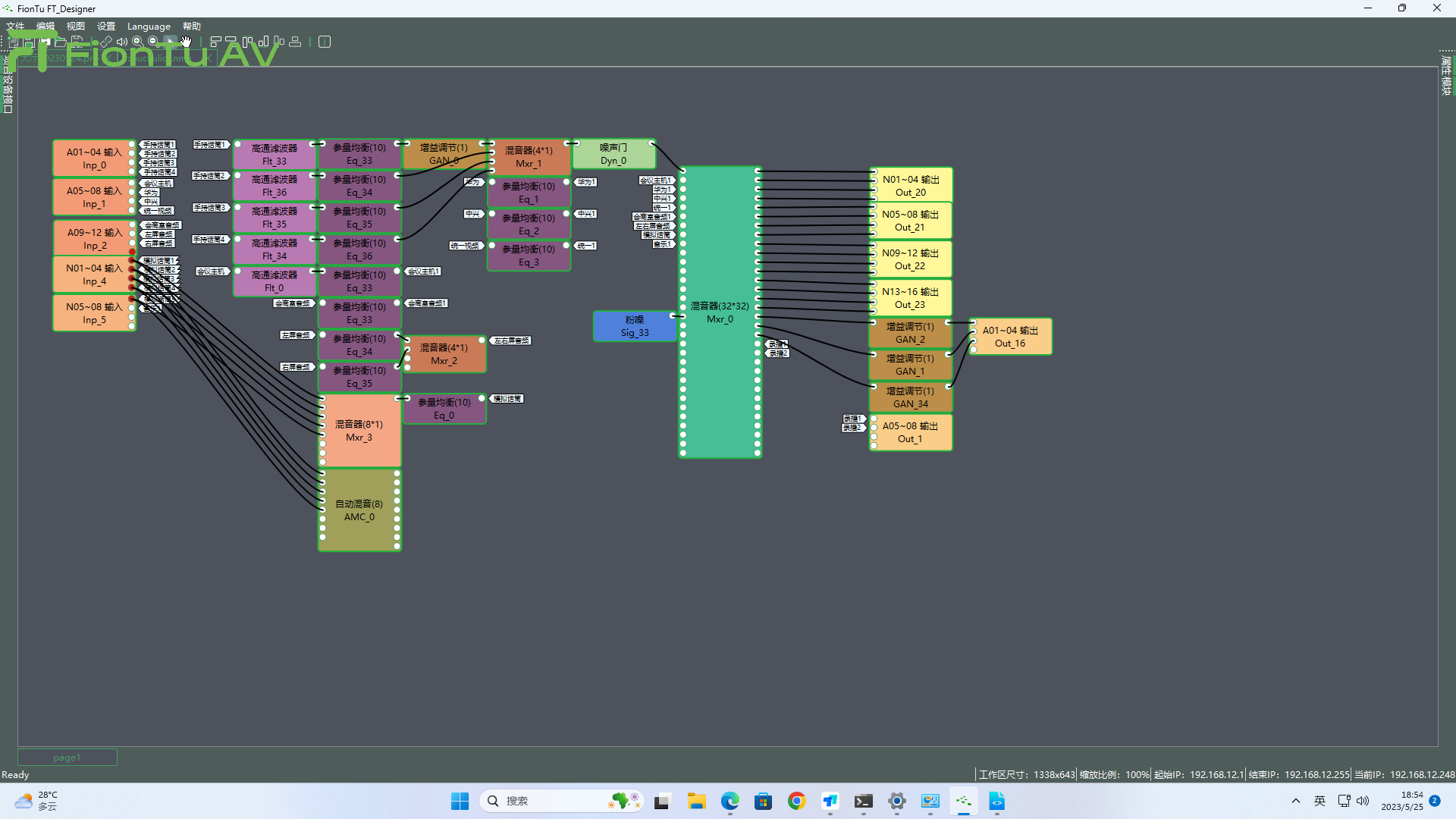Open the Language menu
This screenshot has width=1456, height=819.
click(x=149, y=26)
